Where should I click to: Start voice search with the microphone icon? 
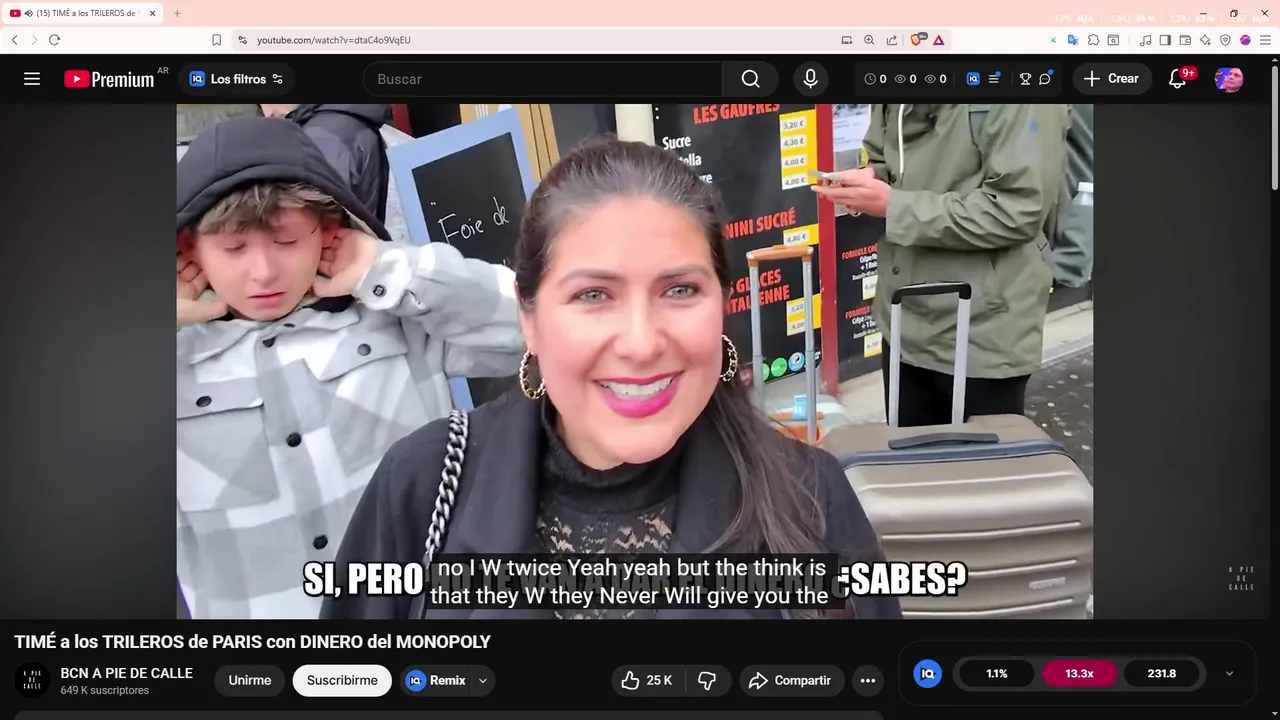coord(810,79)
